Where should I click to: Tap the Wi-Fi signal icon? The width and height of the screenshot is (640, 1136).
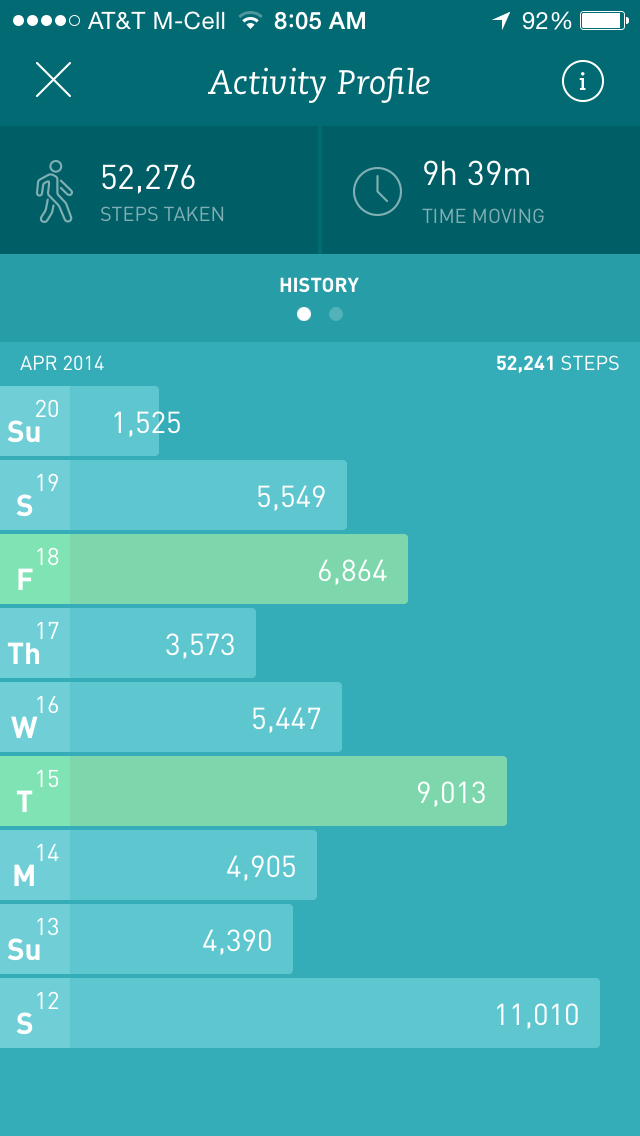tap(250, 21)
